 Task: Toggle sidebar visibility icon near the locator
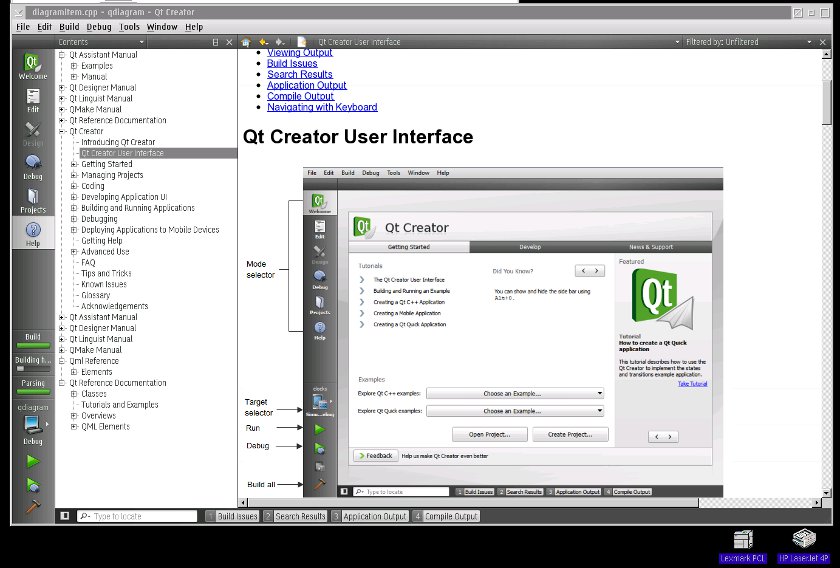coord(65,515)
